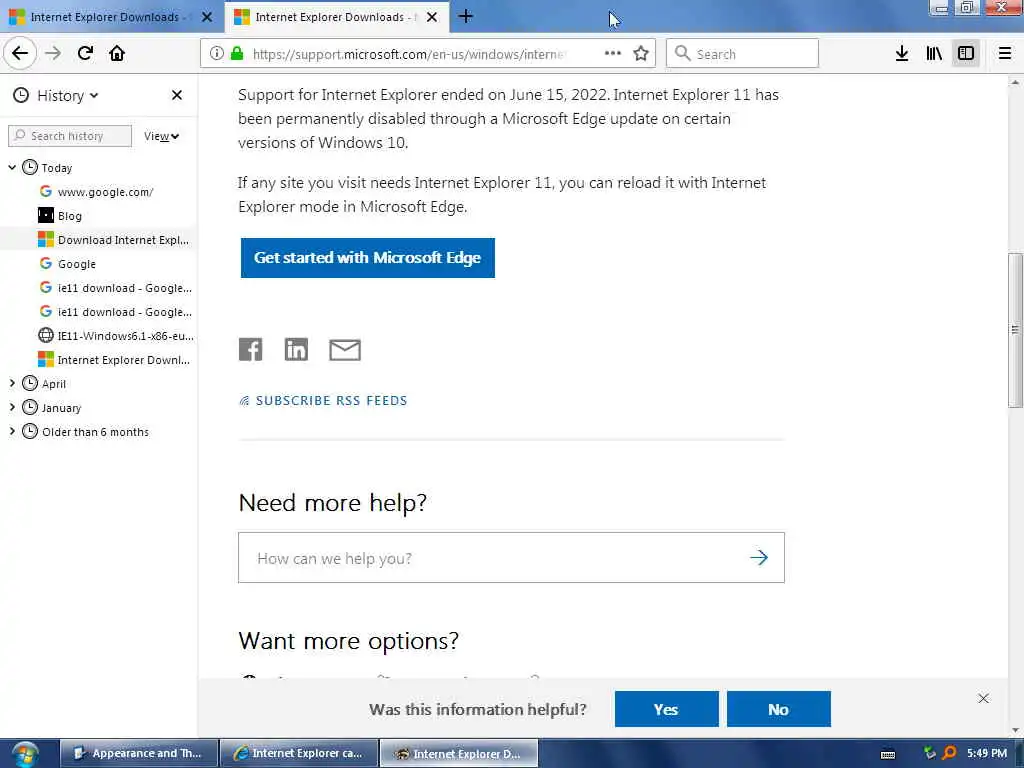Click the Search history field
Image resolution: width=1024 pixels, height=768 pixels.
point(70,136)
